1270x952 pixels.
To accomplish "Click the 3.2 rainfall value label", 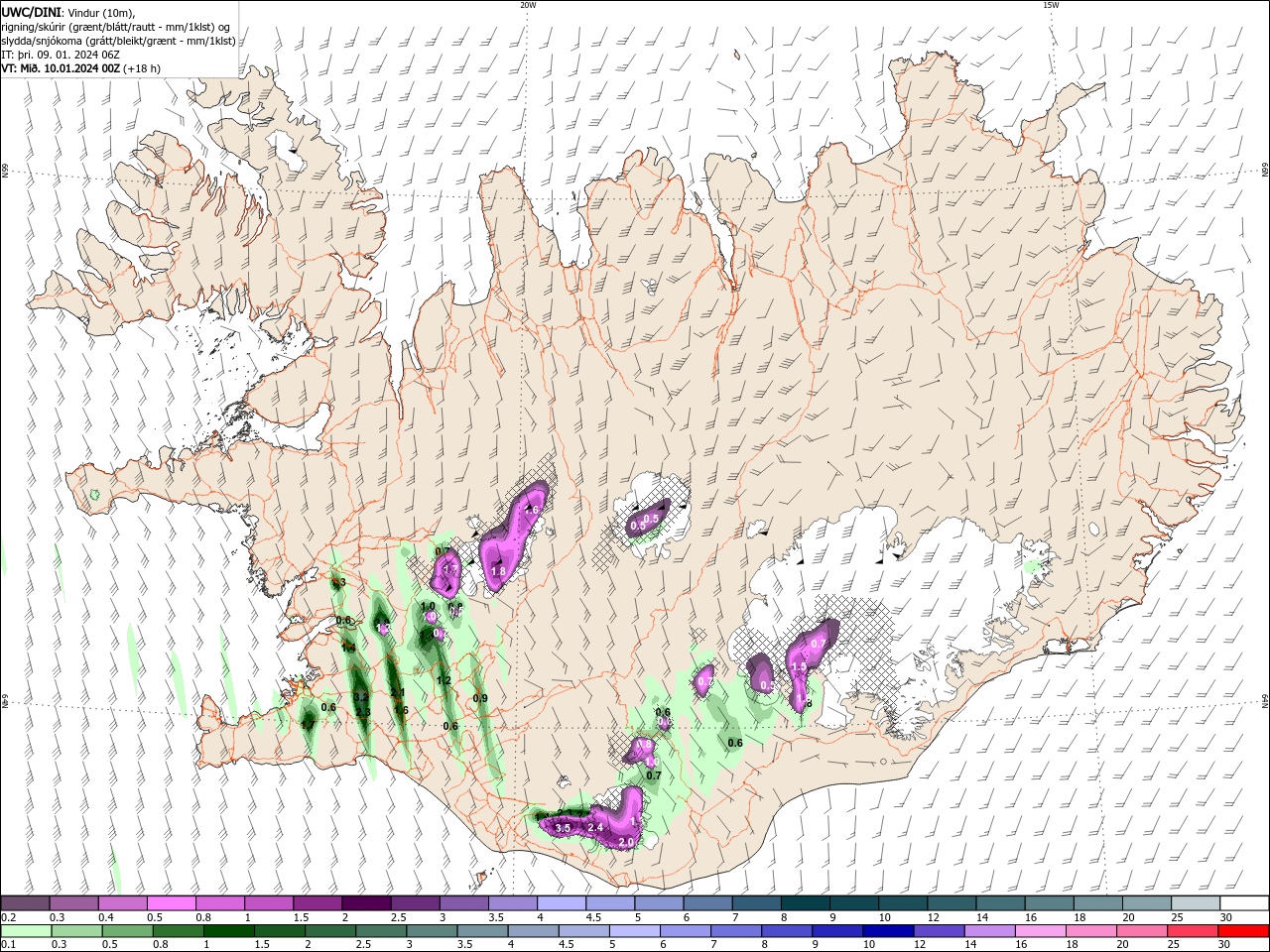I will (x=361, y=698).
